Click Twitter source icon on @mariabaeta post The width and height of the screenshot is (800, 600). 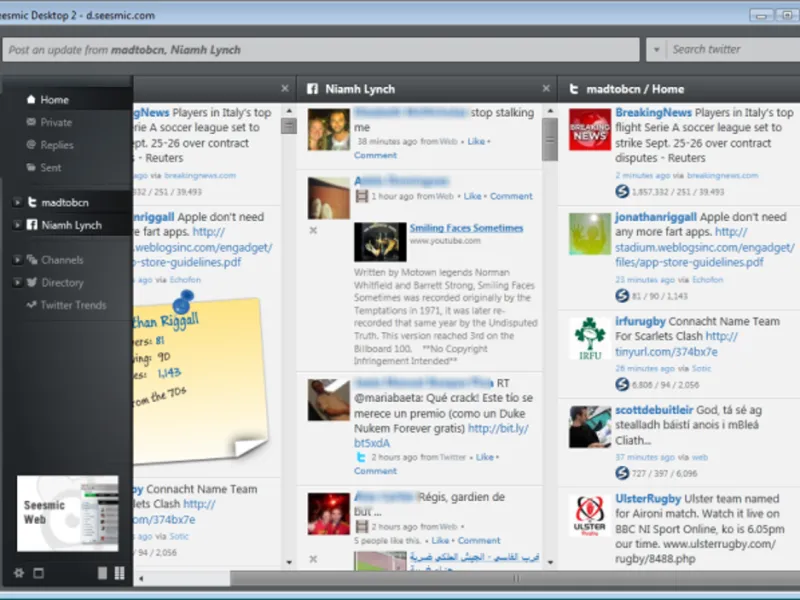coord(361,457)
